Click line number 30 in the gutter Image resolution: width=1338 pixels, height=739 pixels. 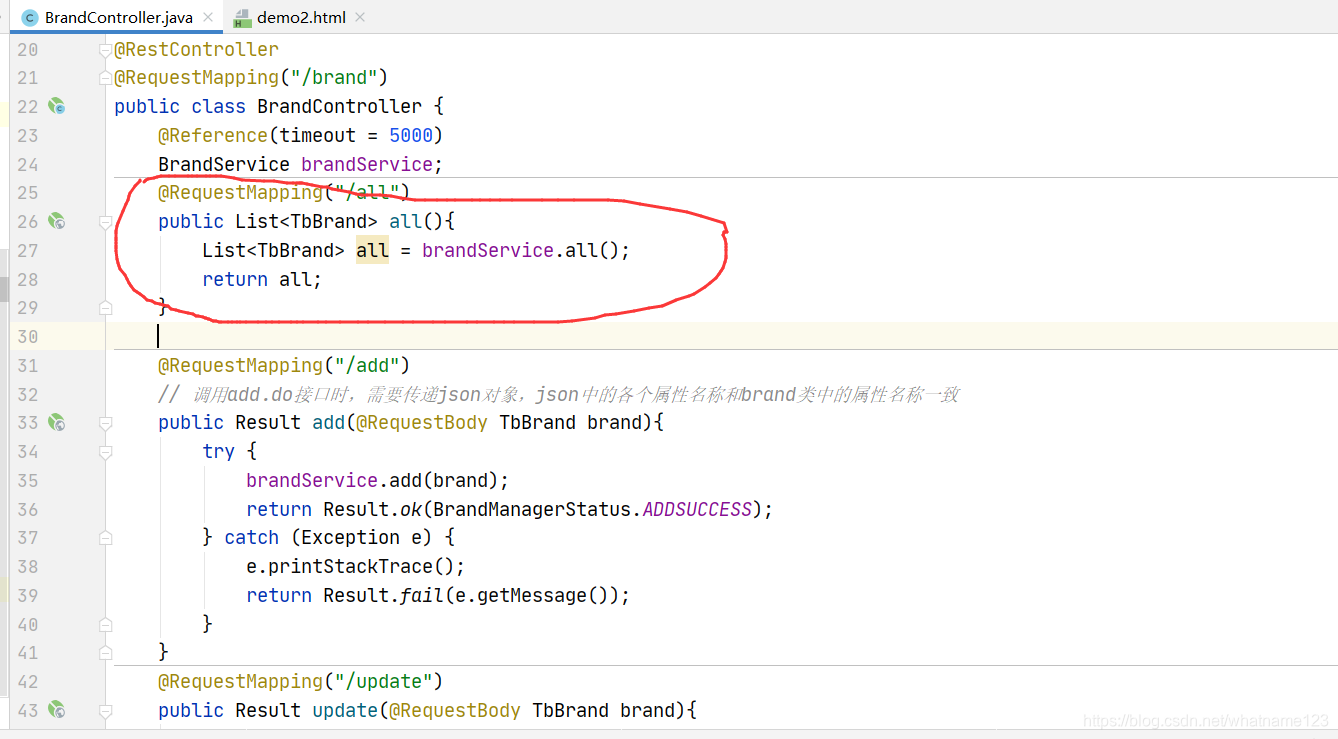click(x=28, y=336)
